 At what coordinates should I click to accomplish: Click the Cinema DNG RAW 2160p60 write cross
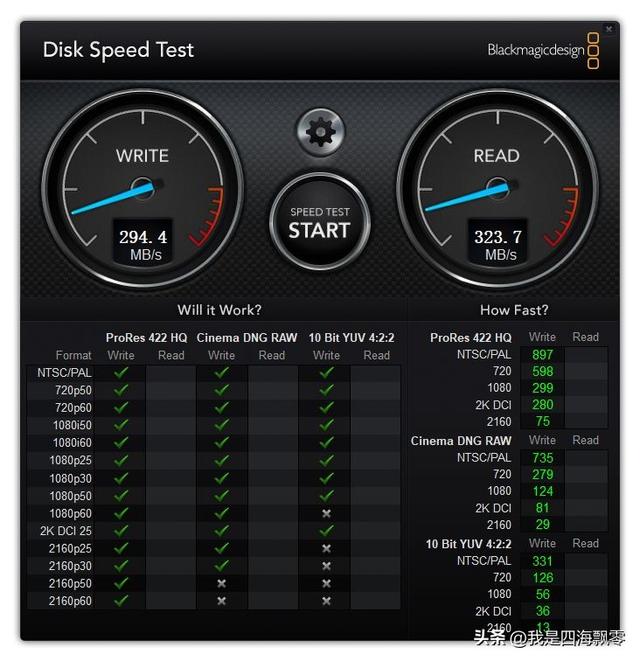point(221,601)
